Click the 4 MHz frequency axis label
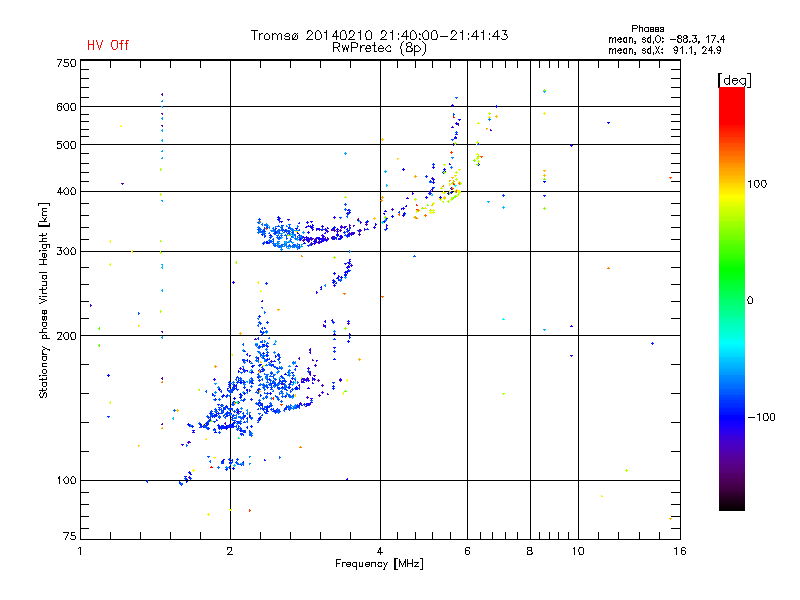The image size is (800, 600). tap(380, 551)
